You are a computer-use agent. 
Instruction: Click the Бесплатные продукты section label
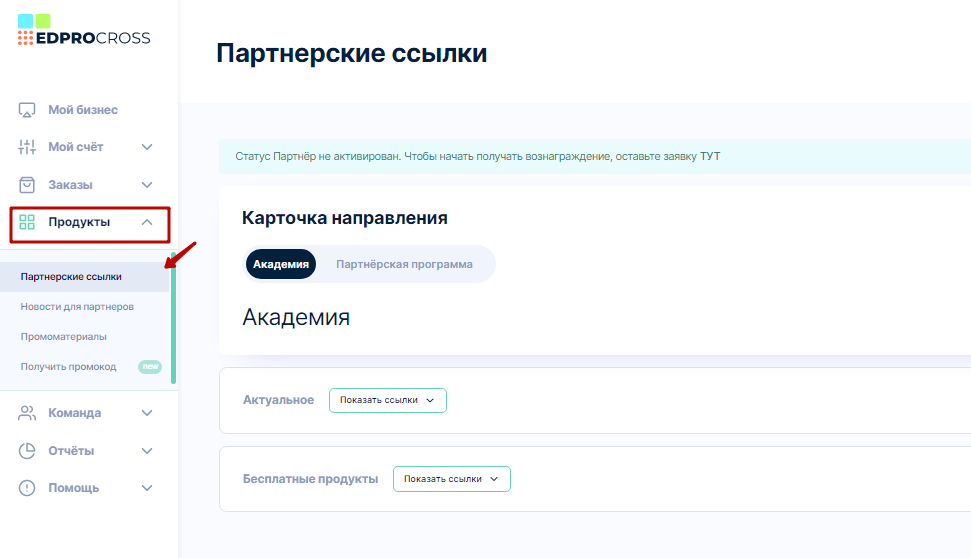(310, 479)
